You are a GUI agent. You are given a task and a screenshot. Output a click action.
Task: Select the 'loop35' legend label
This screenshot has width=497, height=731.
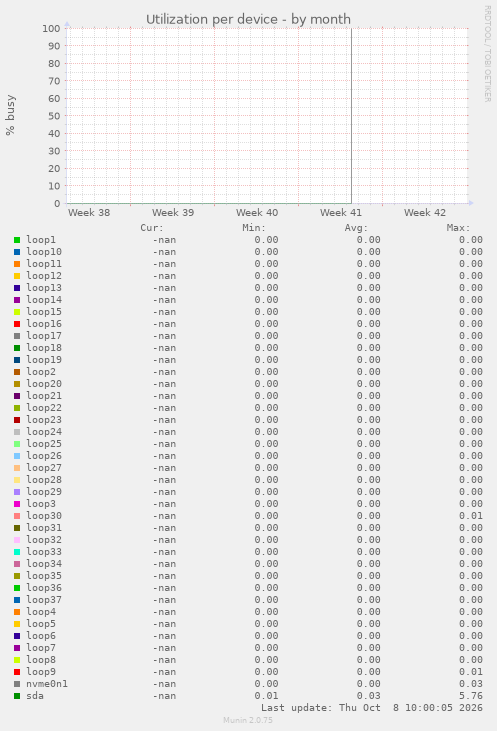[x=44, y=576]
